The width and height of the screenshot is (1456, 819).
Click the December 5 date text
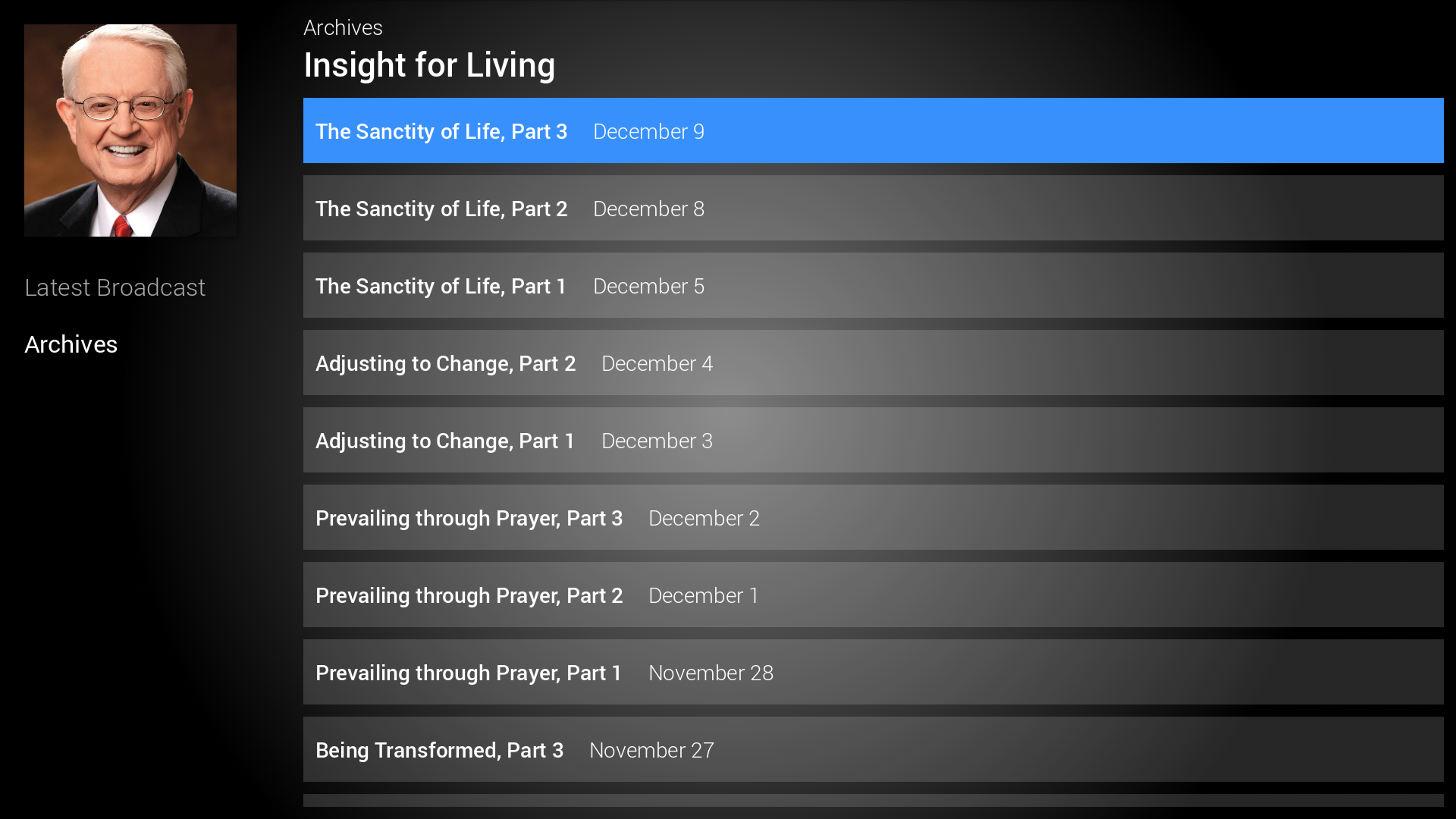coord(648,286)
